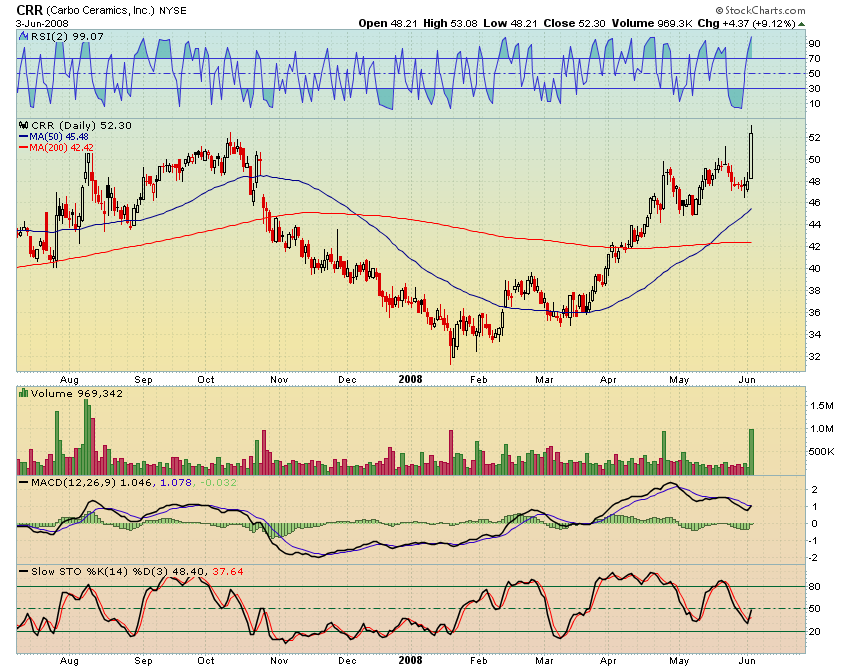
Task: Click the MACD(12,26,9) 1.046 label
Action: (x=92, y=482)
